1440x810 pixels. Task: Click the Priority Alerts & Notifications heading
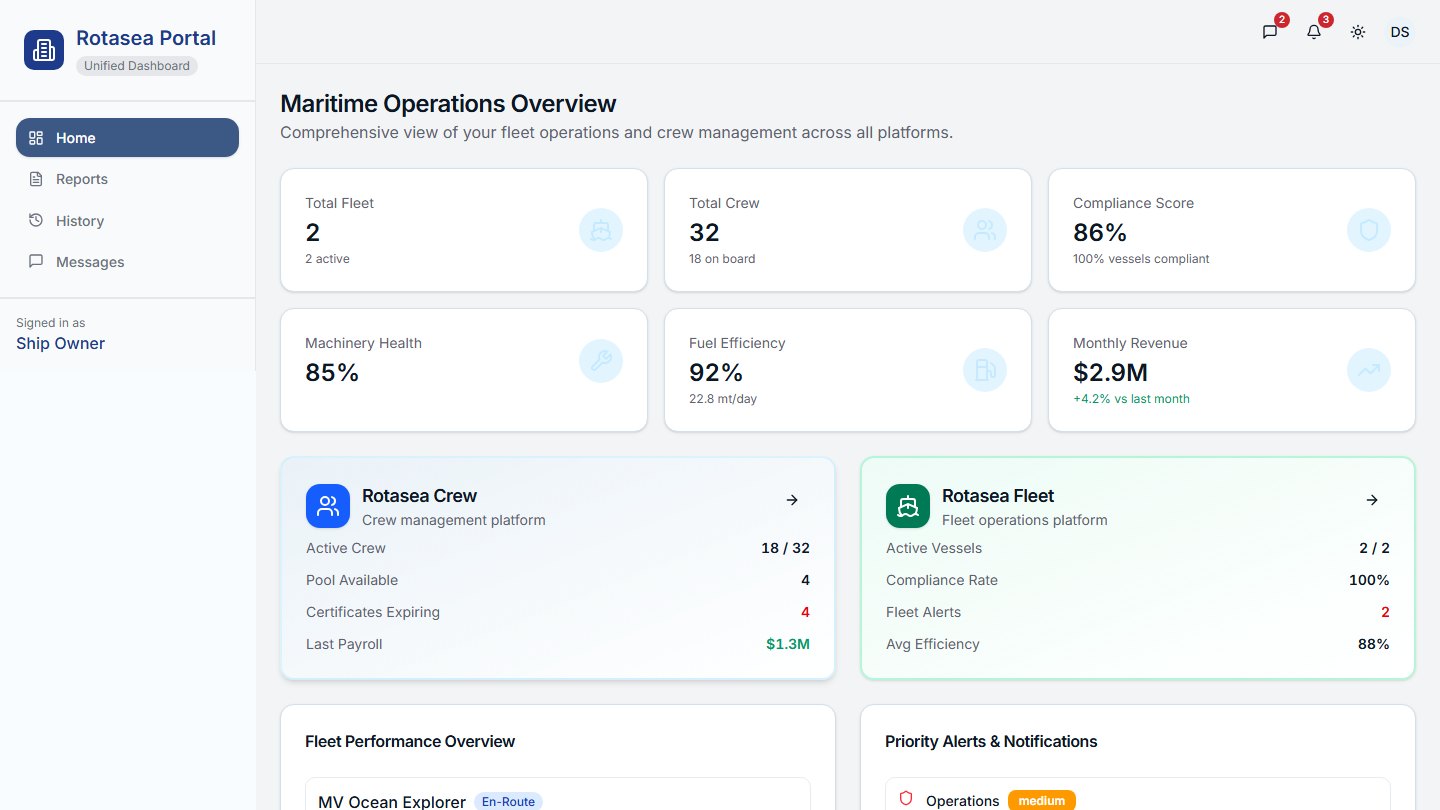(x=991, y=741)
